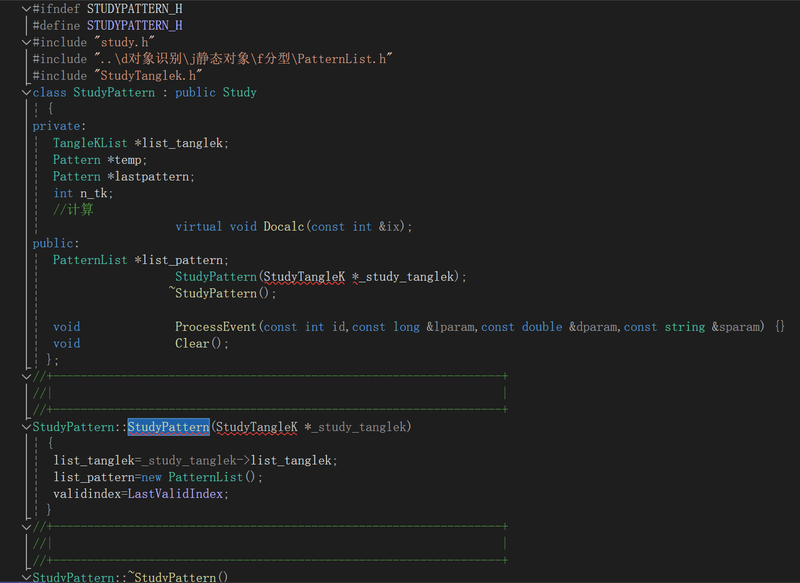
Task: Collapse the comment block before destructor
Action: 27,526
